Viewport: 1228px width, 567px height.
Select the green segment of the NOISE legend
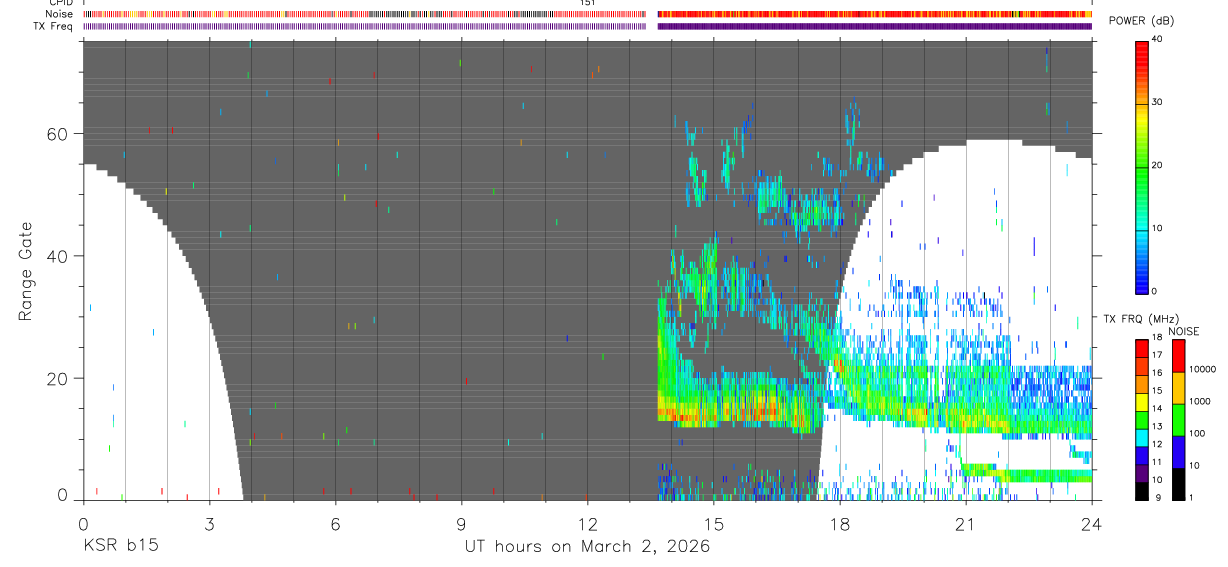[x=1179, y=420]
